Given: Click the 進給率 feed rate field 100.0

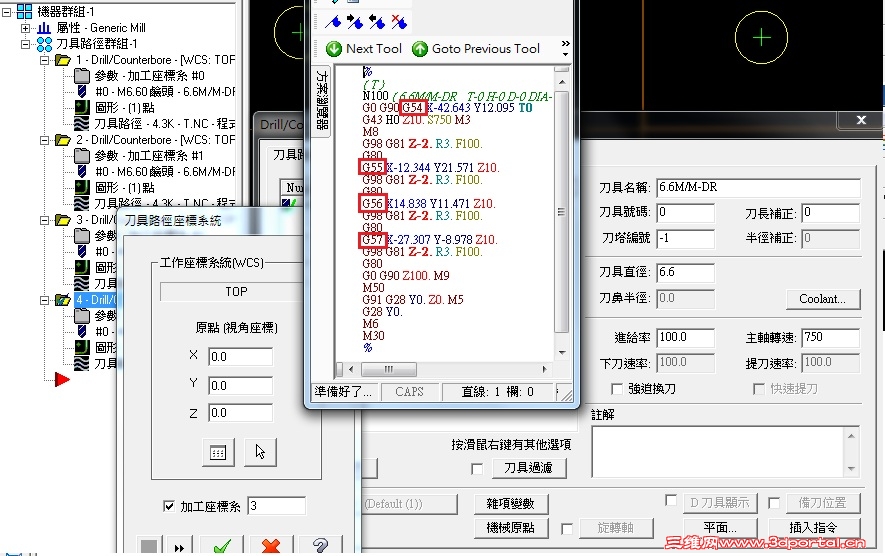Looking at the screenshot, I should coord(685,338).
